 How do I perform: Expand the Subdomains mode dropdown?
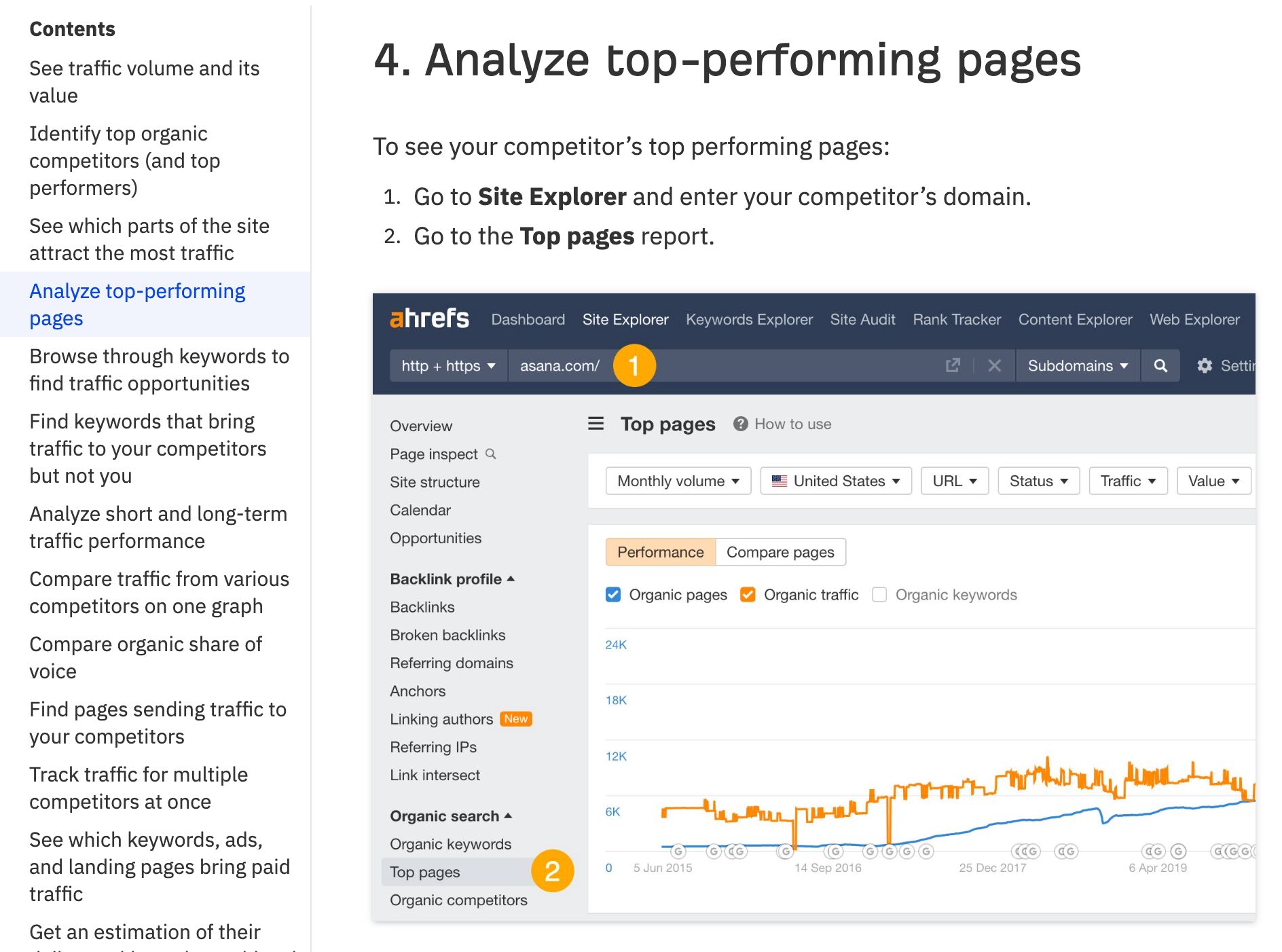pyautogui.click(x=1078, y=366)
